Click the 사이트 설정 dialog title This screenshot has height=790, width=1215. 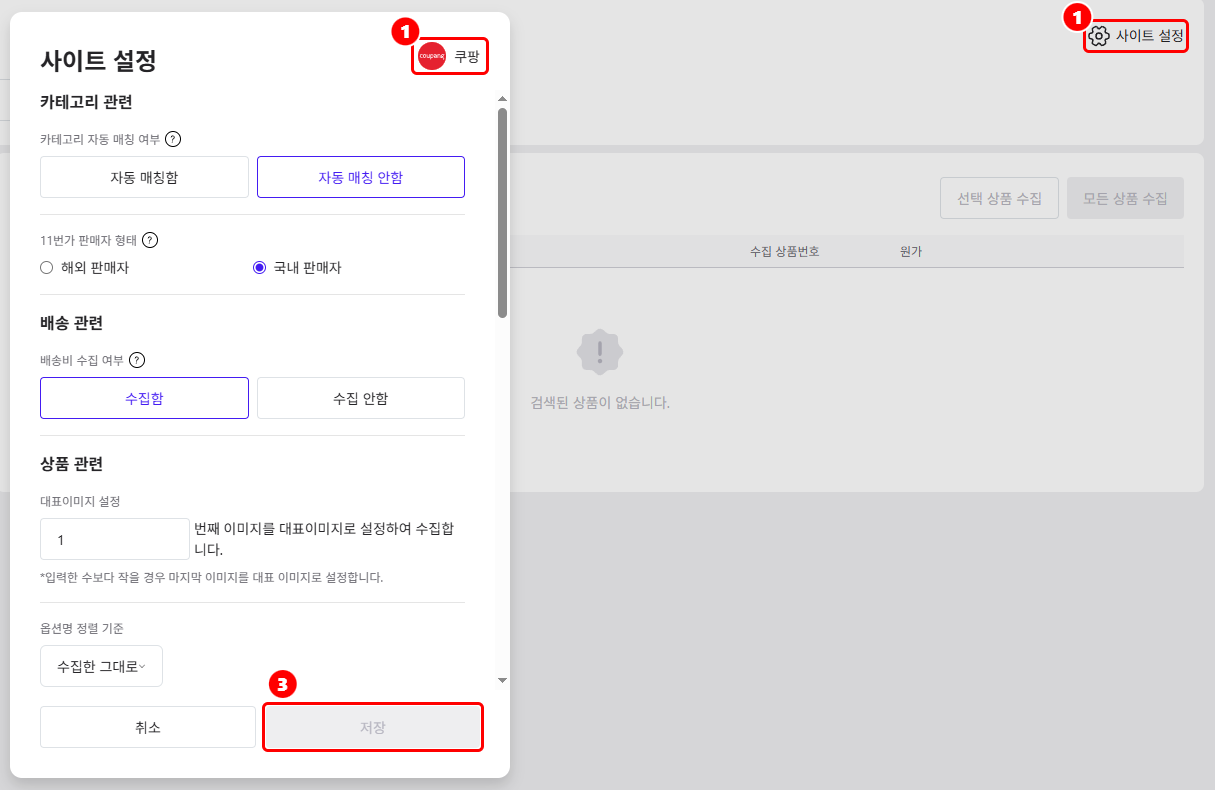click(98, 60)
